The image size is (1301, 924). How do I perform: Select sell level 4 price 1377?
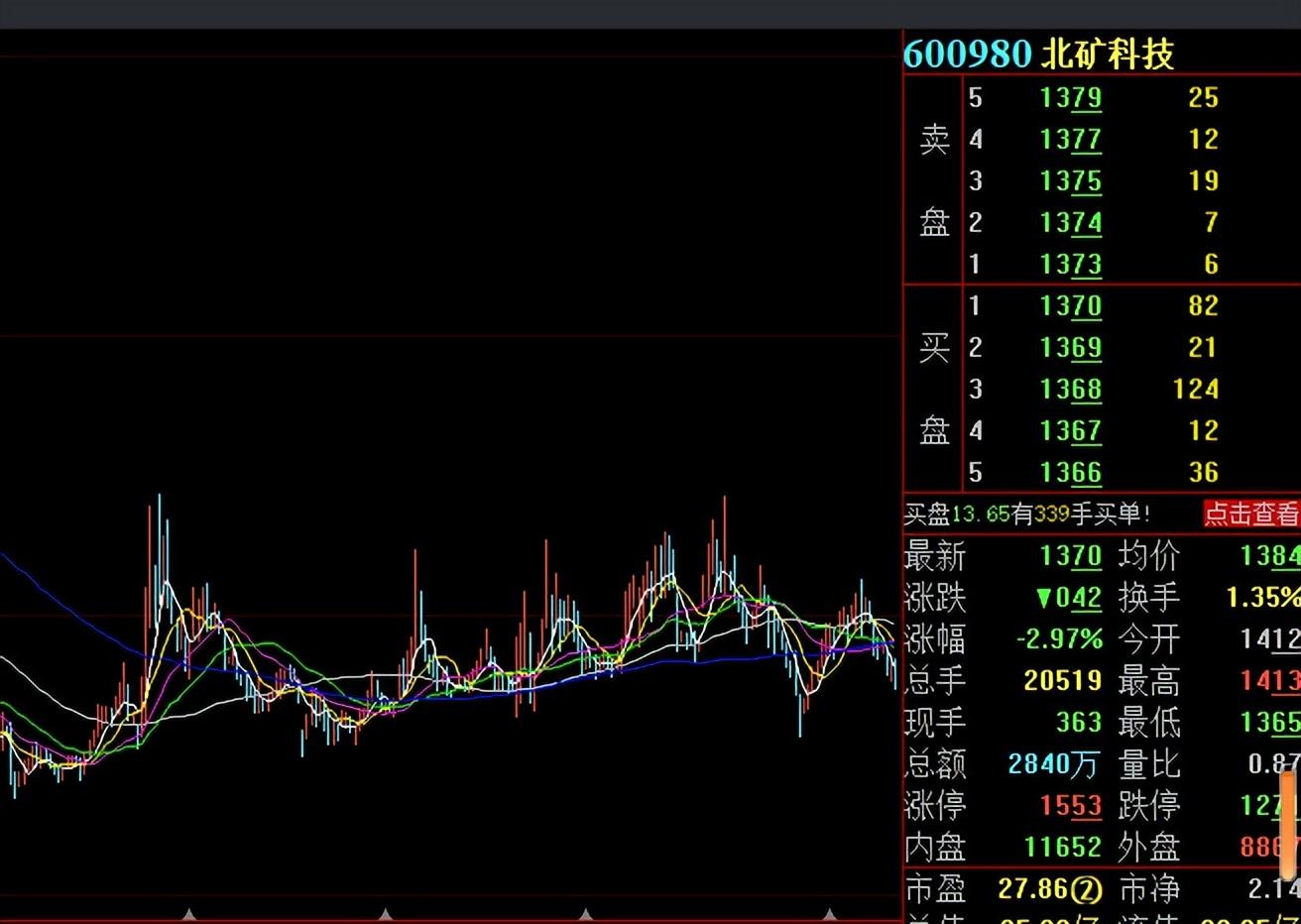[1071, 139]
